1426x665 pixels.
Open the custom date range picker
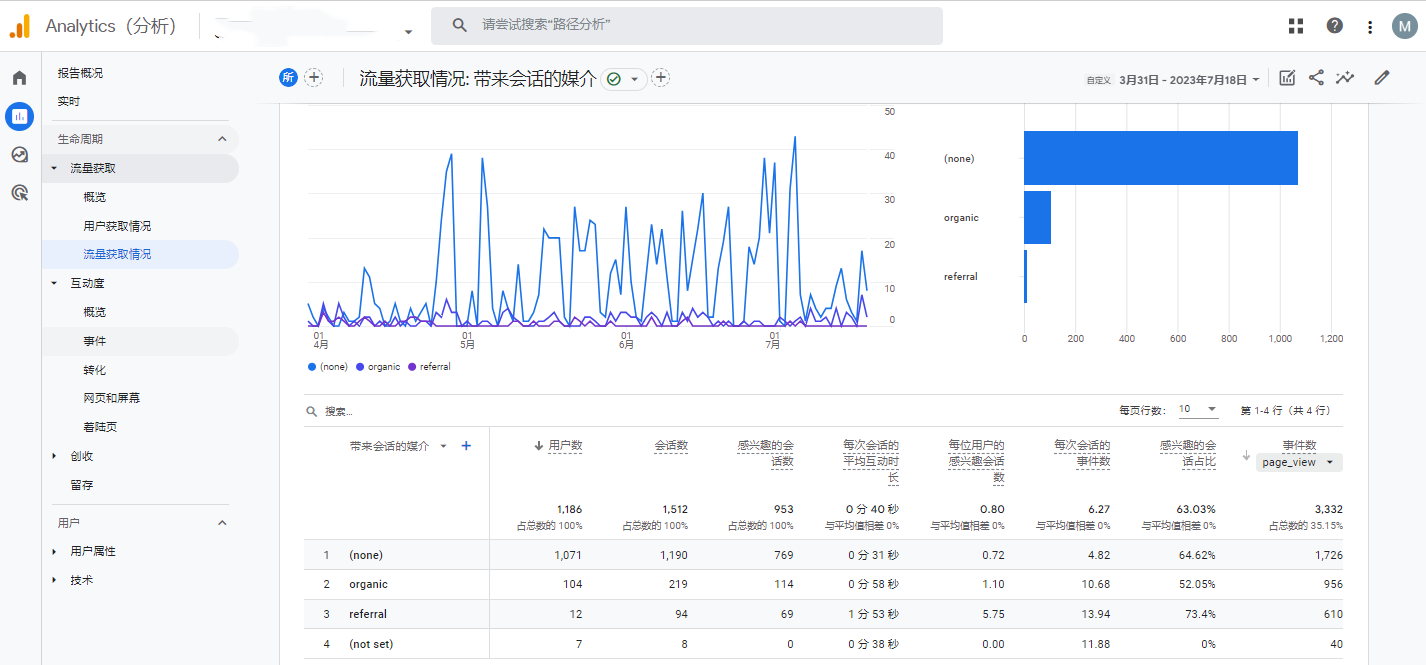click(x=1188, y=79)
